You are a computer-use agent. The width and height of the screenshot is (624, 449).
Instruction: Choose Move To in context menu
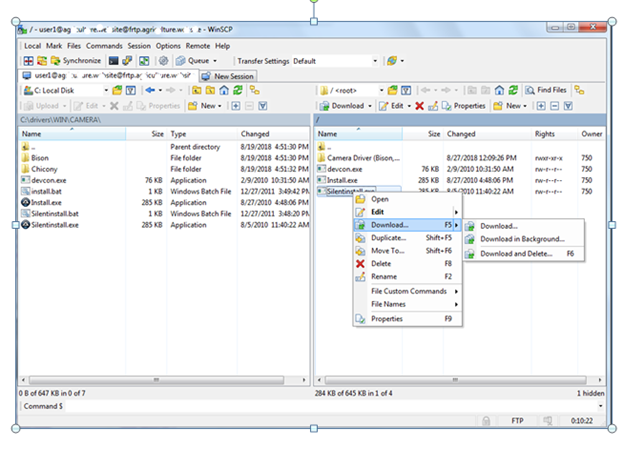point(408,251)
